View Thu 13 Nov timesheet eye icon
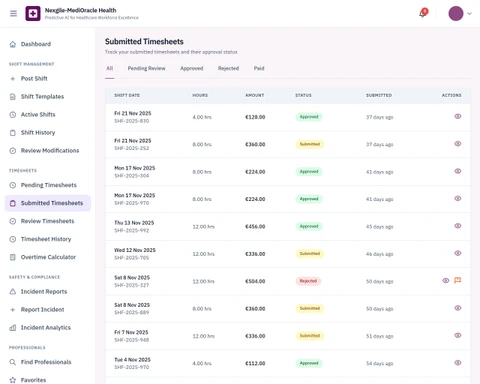Screen dimensions: 480x384 click(x=458, y=226)
